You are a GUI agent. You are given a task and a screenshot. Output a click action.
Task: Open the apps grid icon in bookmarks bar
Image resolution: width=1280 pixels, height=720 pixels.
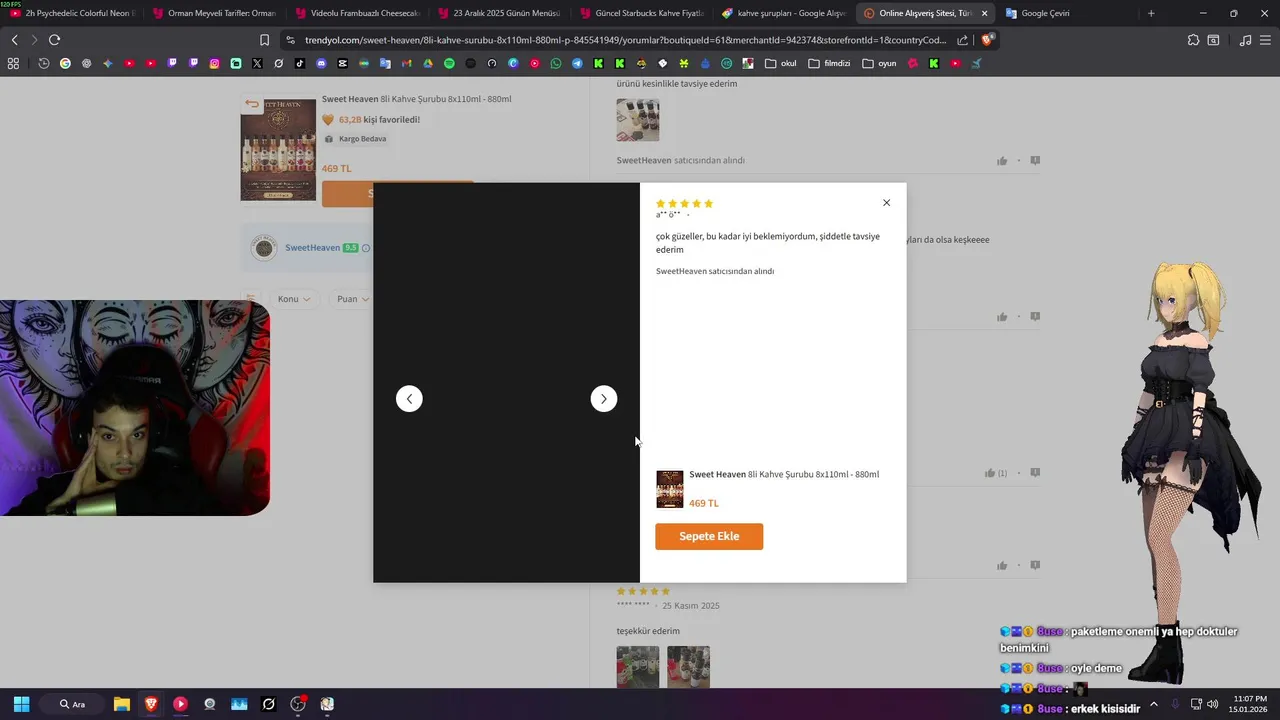(x=13, y=63)
